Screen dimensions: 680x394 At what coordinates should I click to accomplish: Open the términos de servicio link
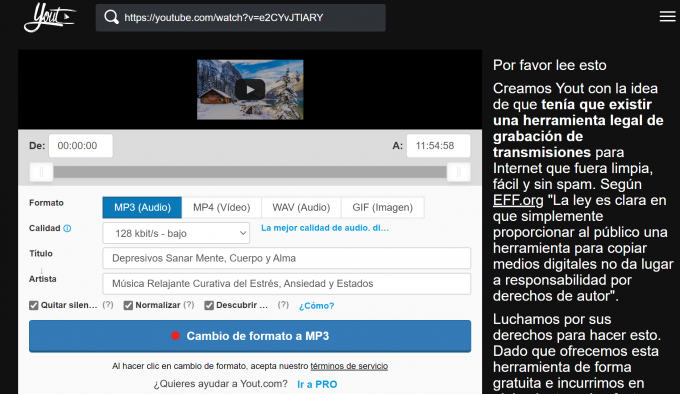point(349,366)
